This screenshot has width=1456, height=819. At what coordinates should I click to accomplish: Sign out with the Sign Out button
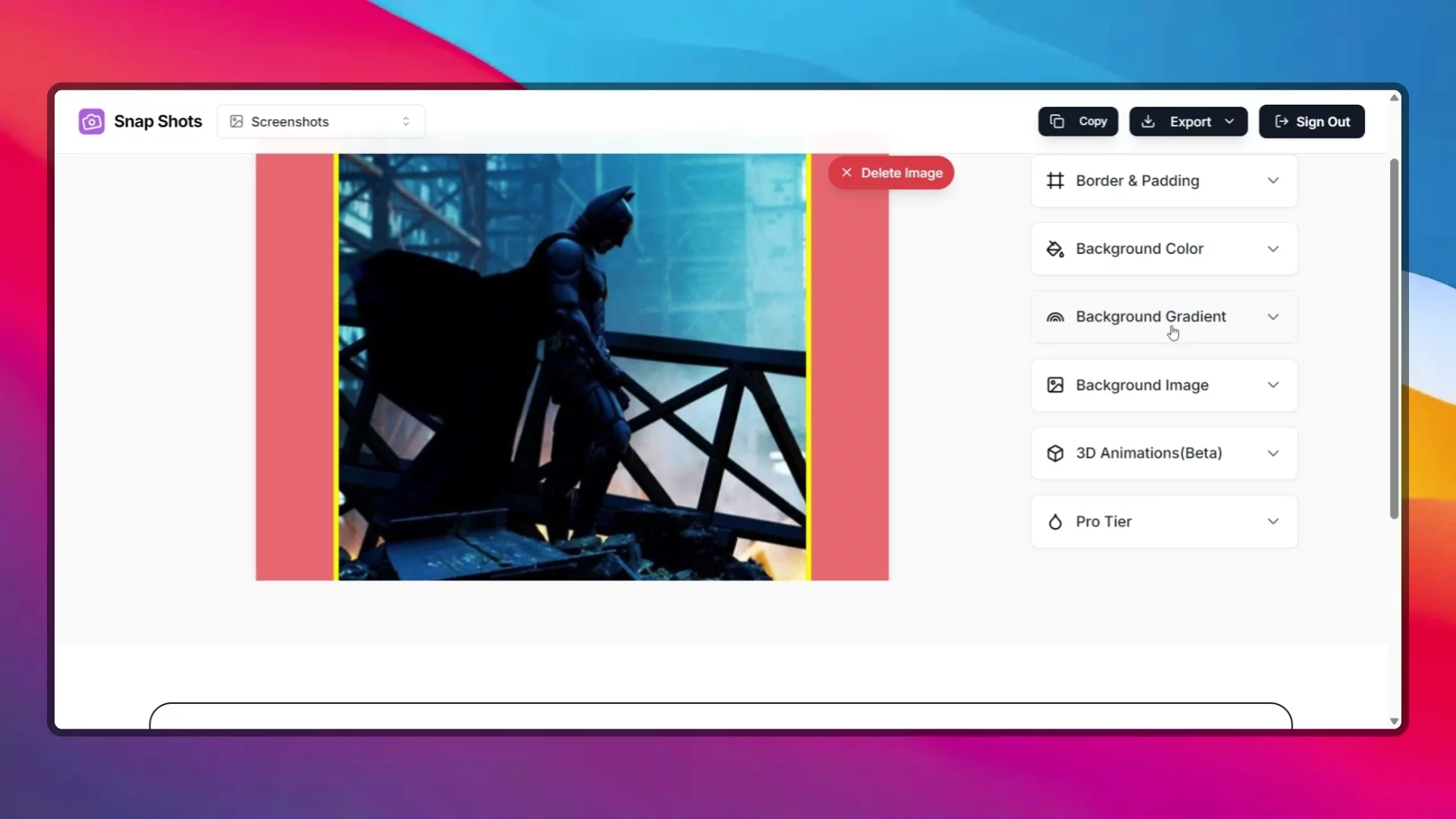click(1312, 121)
